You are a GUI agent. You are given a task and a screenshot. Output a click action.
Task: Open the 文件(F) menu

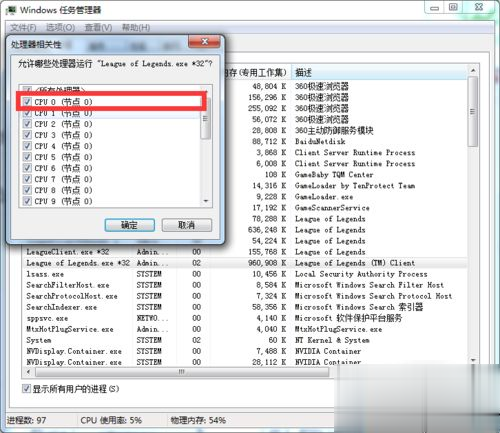coord(23,27)
